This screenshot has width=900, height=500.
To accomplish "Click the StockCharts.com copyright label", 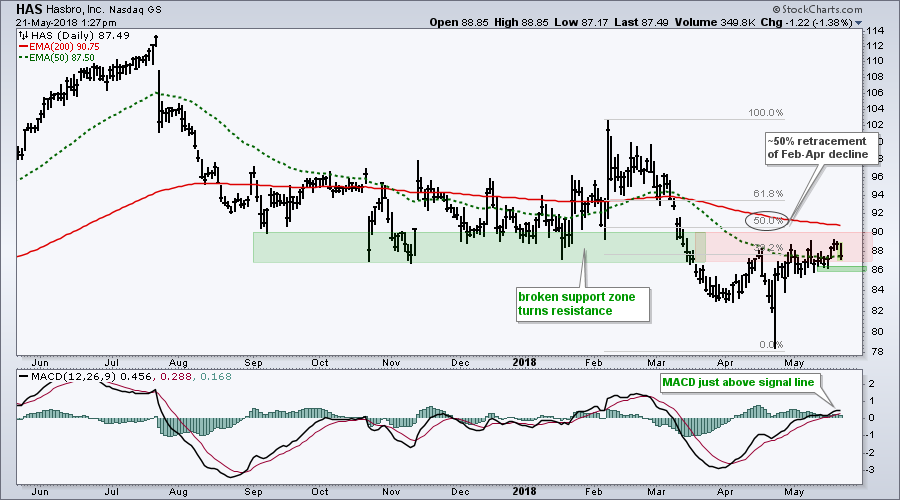I will [817, 9].
